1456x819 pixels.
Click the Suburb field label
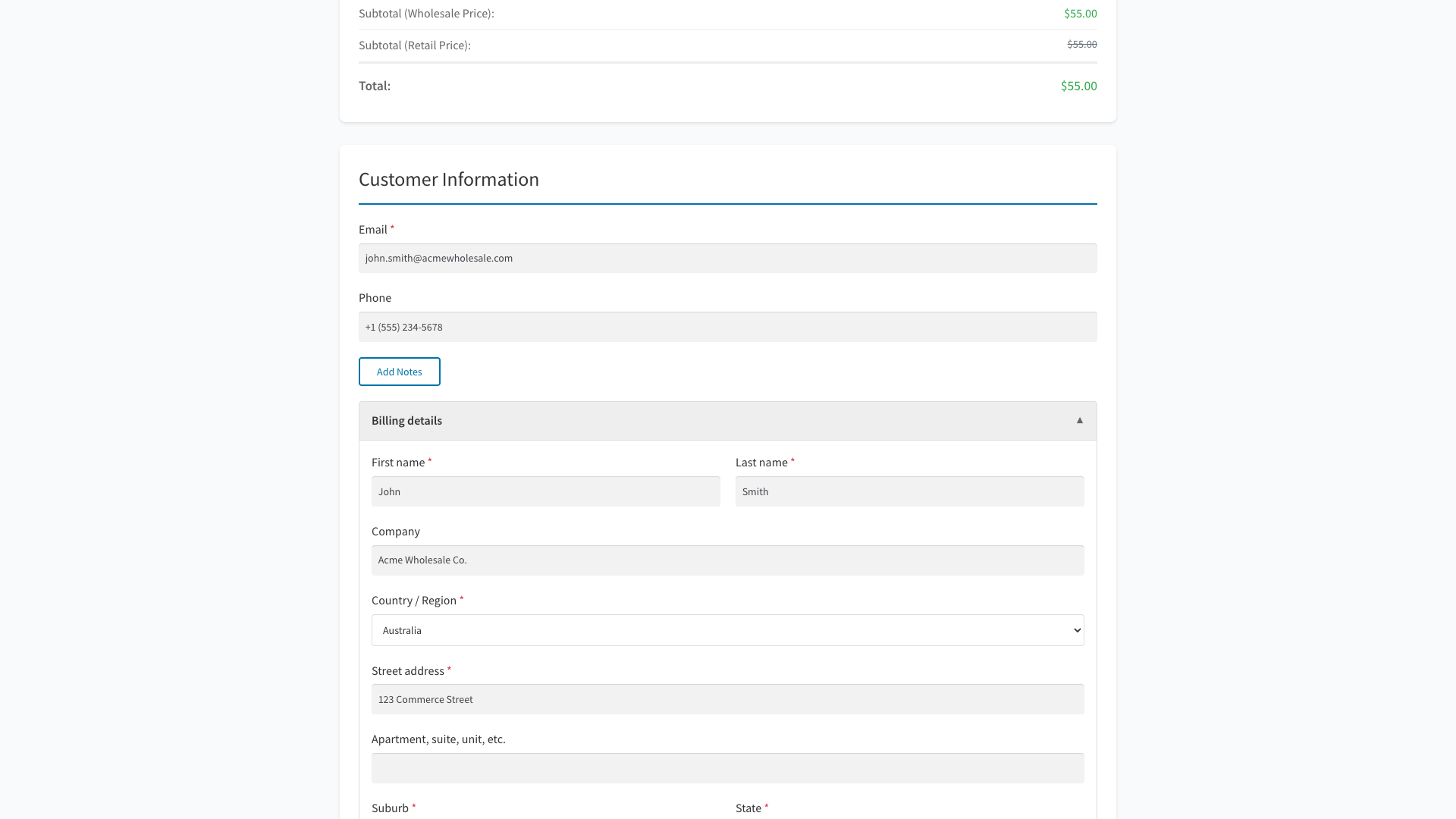(x=388, y=808)
